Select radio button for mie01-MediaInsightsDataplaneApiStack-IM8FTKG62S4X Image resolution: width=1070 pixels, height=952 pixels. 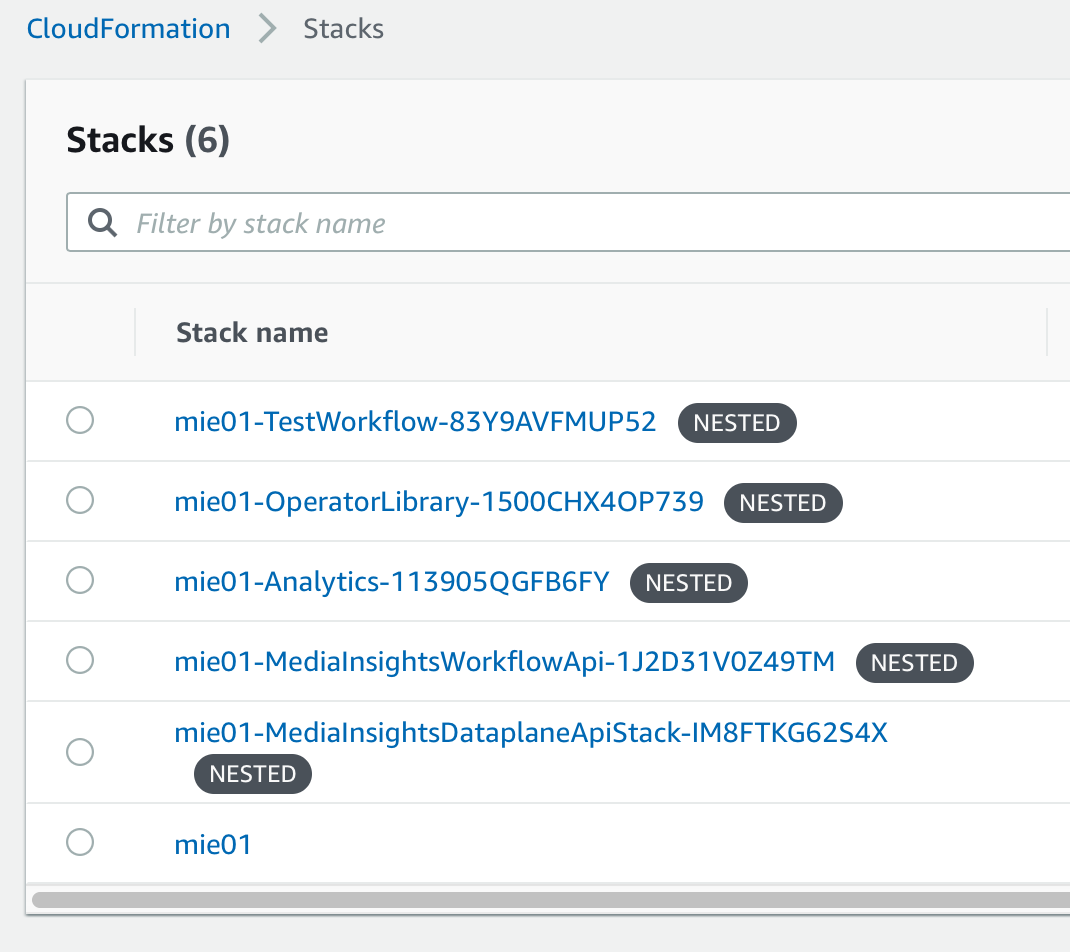(80, 752)
